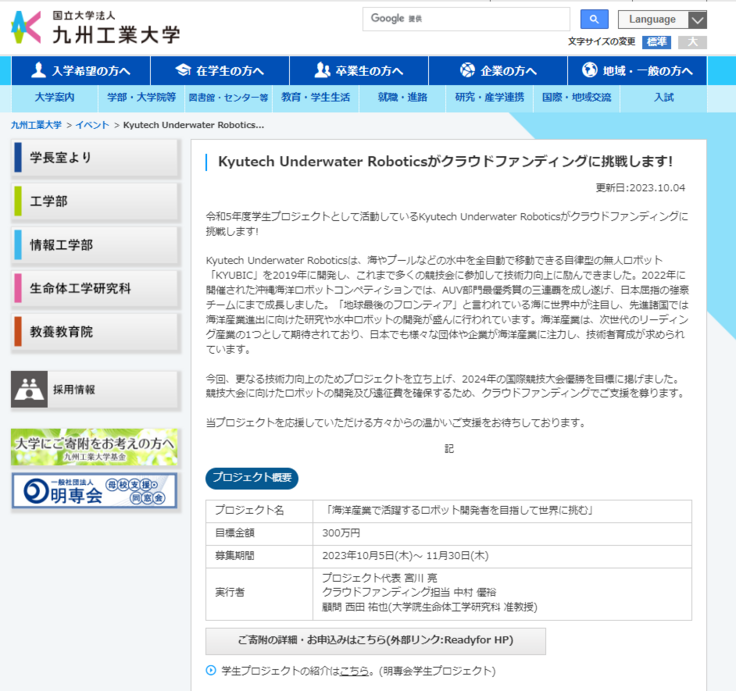Open the 卒業生の方へ tab

tap(359, 71)
